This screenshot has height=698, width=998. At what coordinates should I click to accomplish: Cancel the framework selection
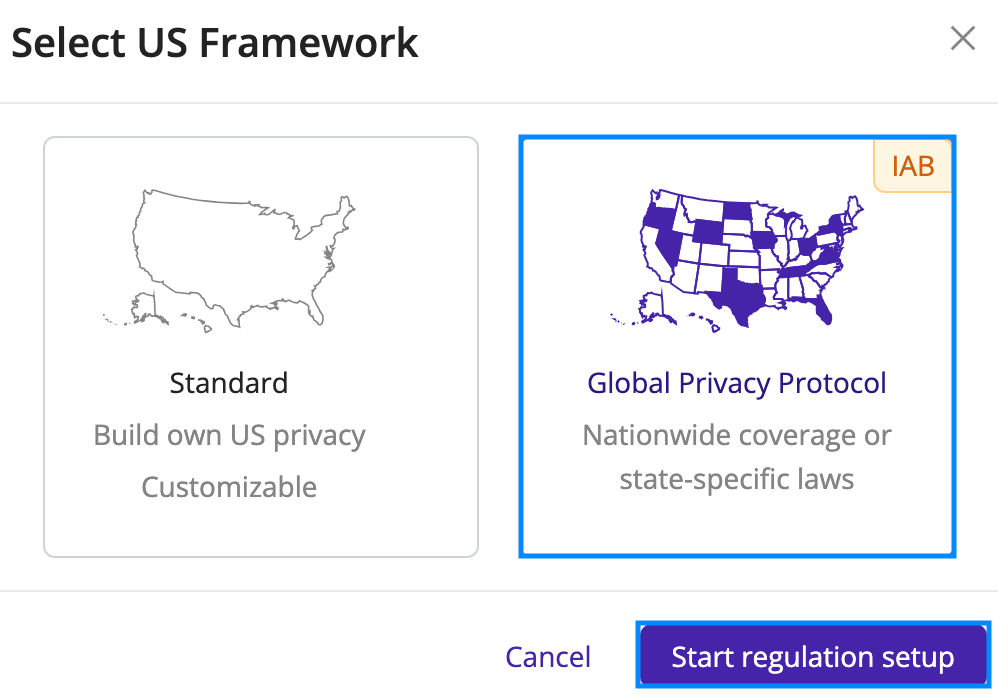(548, 657)
